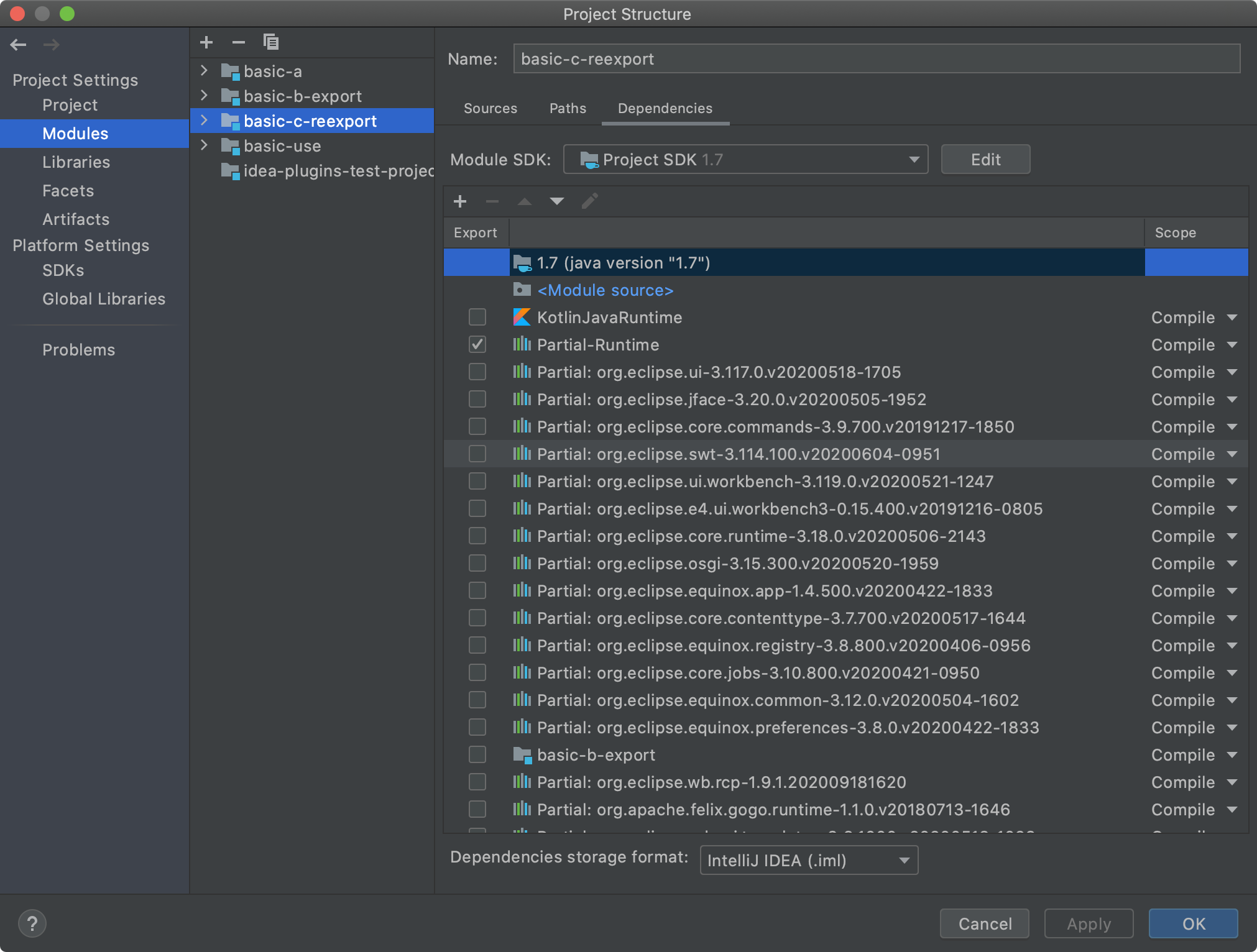Expand the basic-b-export module node
The width and height of the screenshot is (1257, 952).
204,96
